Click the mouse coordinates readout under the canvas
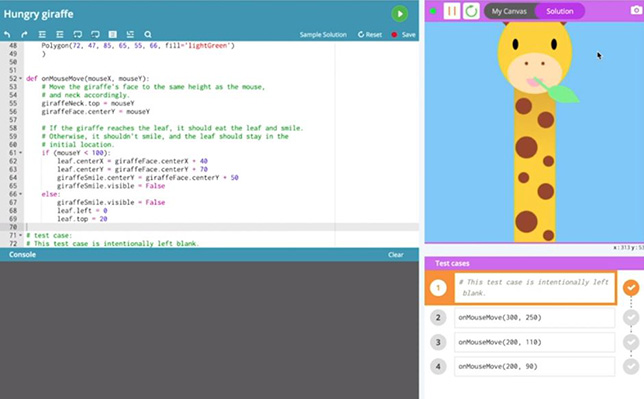 [x=628, y=248]
